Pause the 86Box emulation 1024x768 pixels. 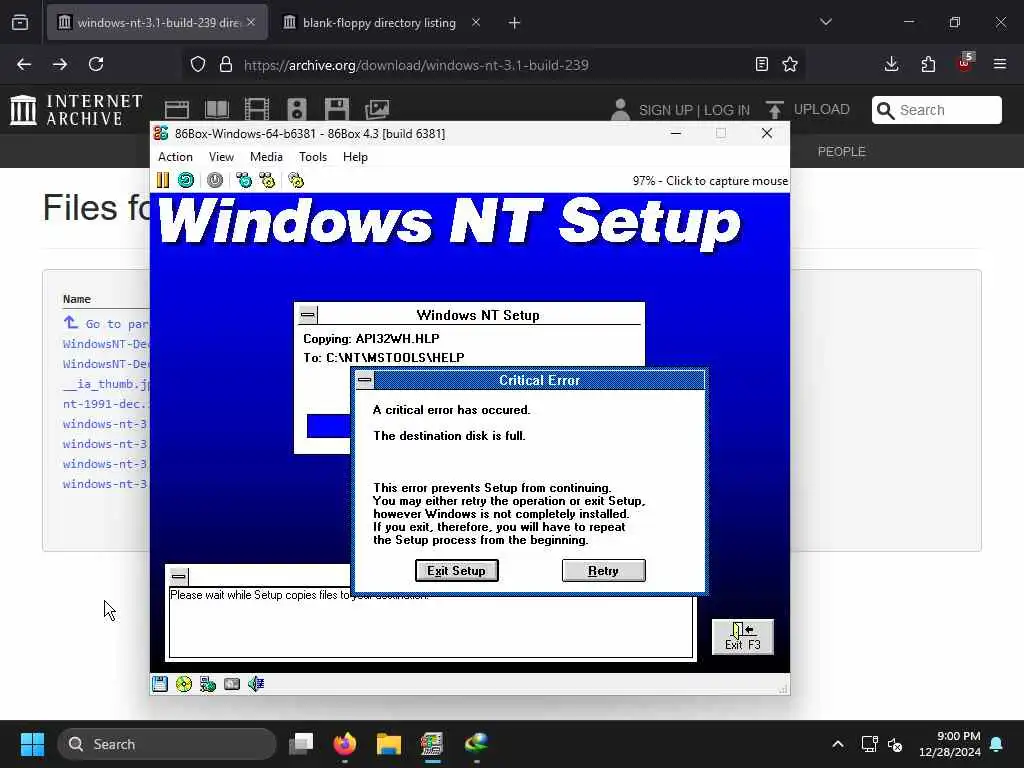163,180
